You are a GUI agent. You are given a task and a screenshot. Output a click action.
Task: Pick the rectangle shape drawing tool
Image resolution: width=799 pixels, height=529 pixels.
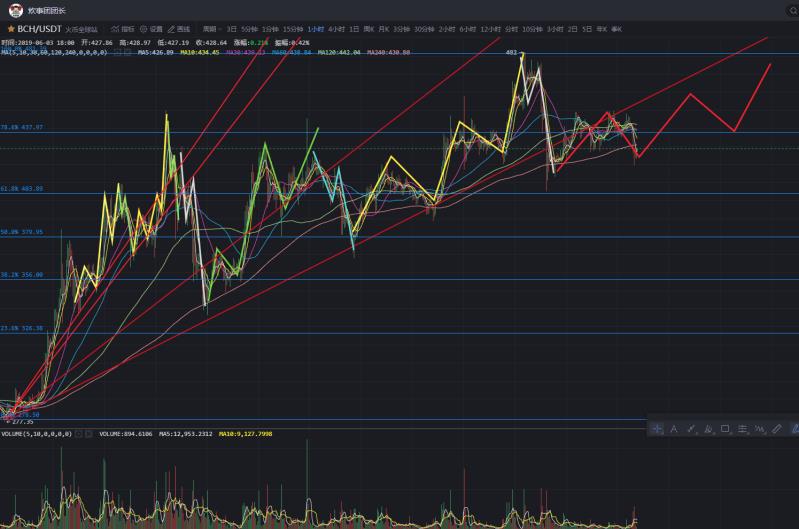pos(725,428)
